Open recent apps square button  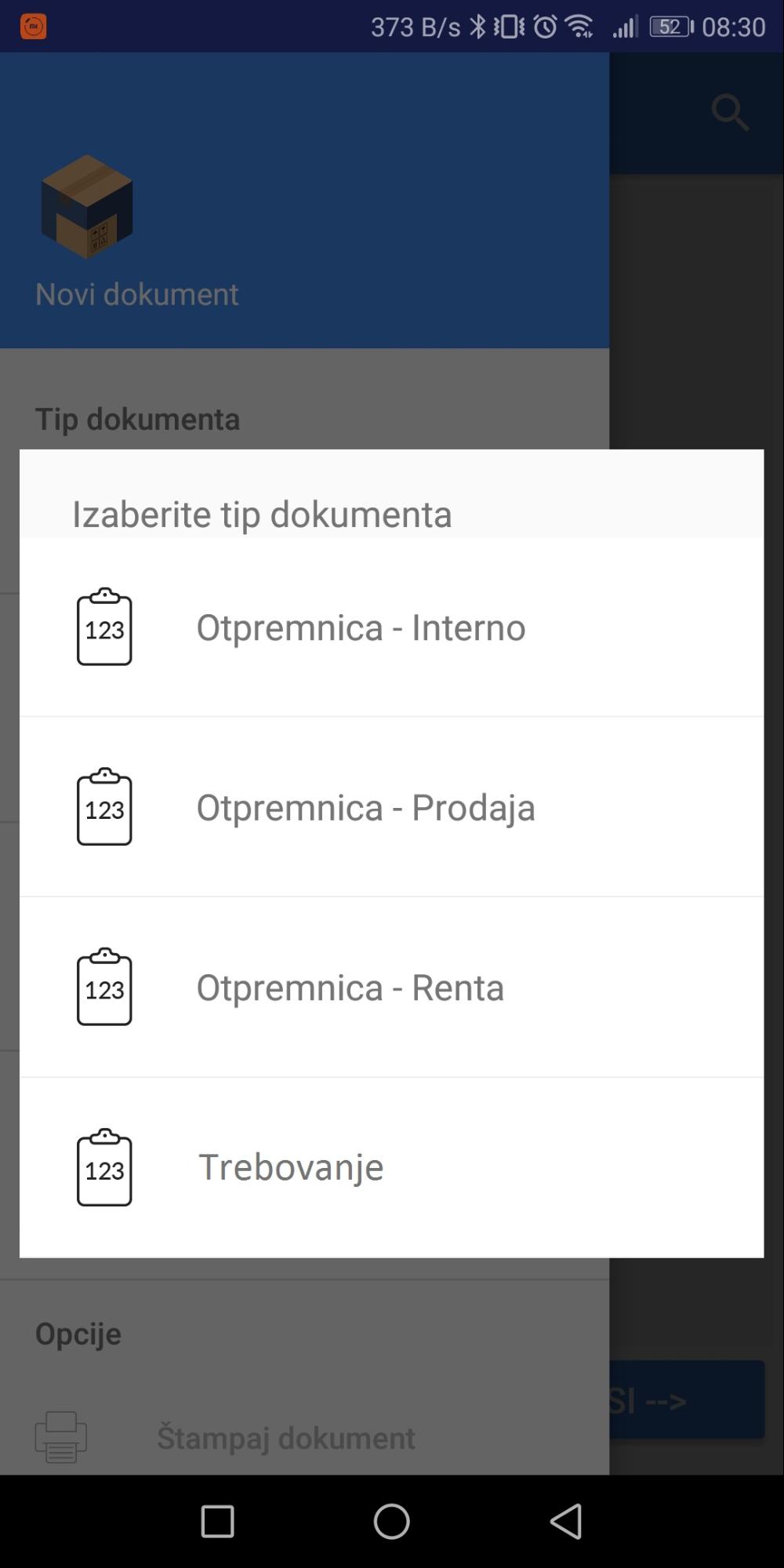(x=217, y=1521)
